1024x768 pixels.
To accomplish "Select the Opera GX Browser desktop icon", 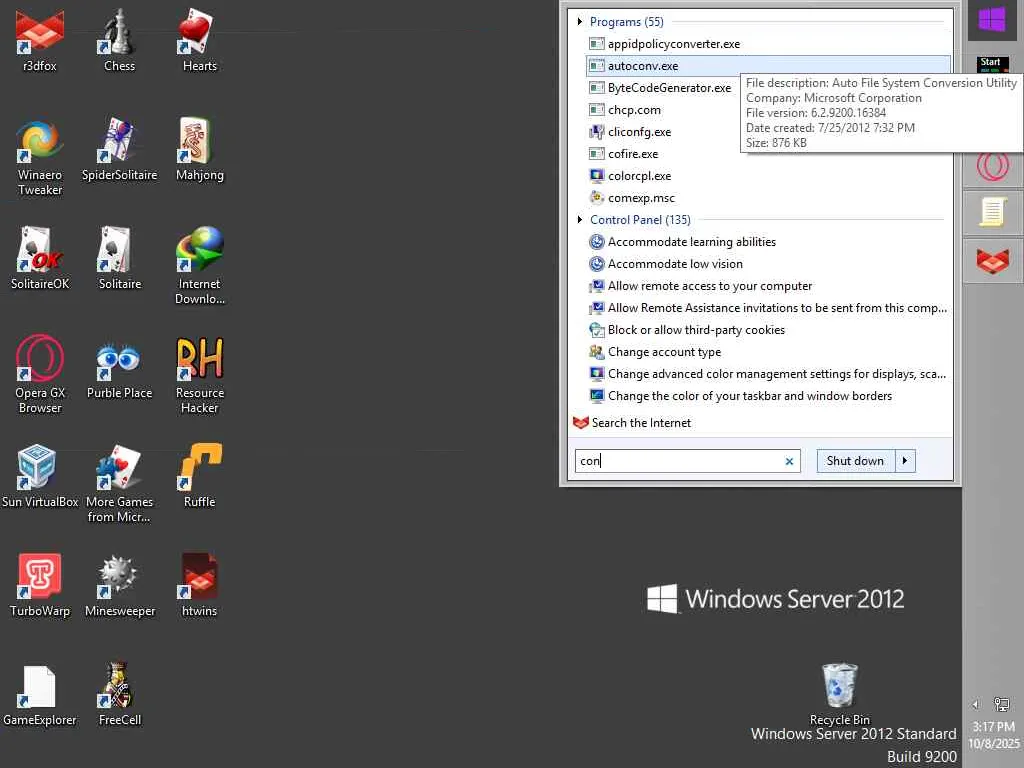I will point(40,374).
